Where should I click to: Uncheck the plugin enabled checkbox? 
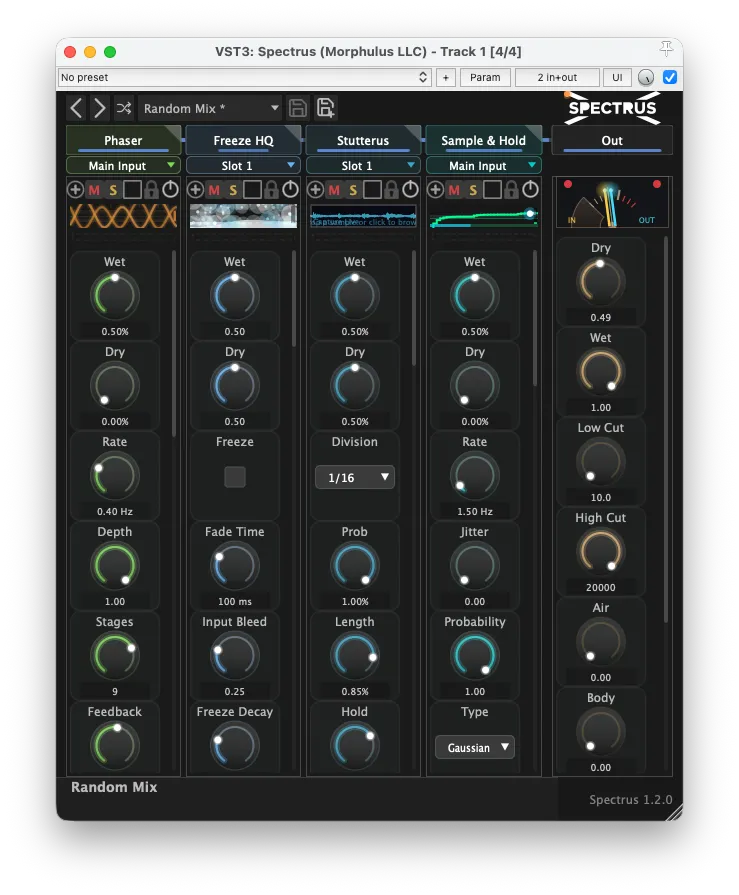point(670,77)
